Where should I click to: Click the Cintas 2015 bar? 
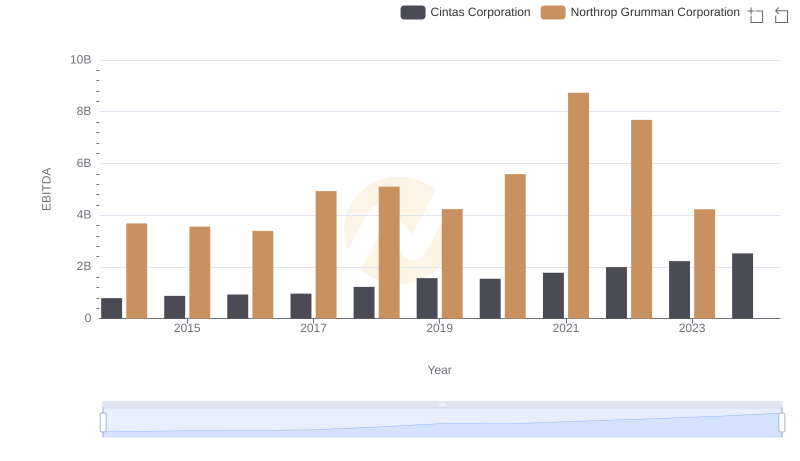[x=174, y=307]
